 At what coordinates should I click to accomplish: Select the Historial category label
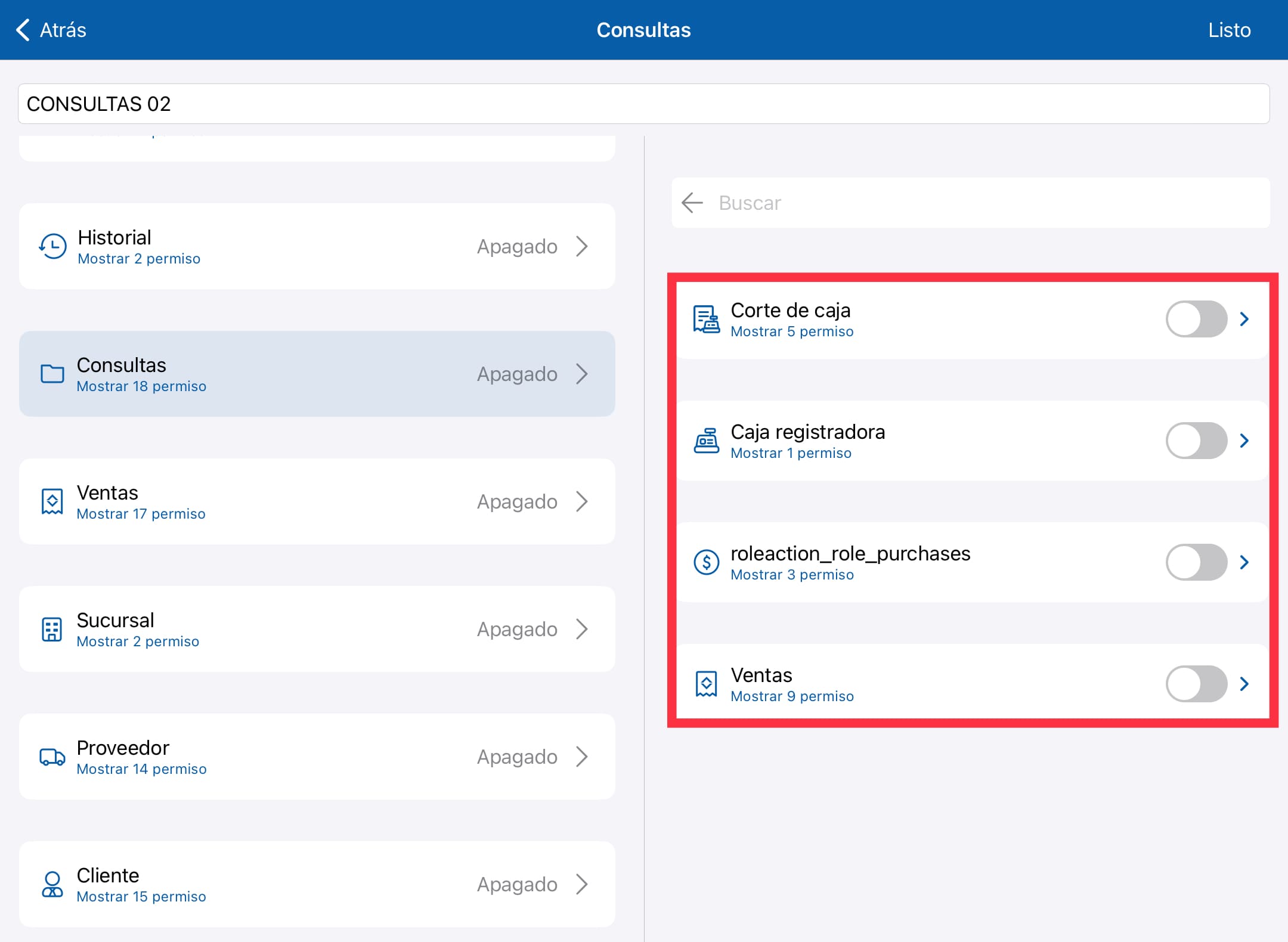coord(114,237)
